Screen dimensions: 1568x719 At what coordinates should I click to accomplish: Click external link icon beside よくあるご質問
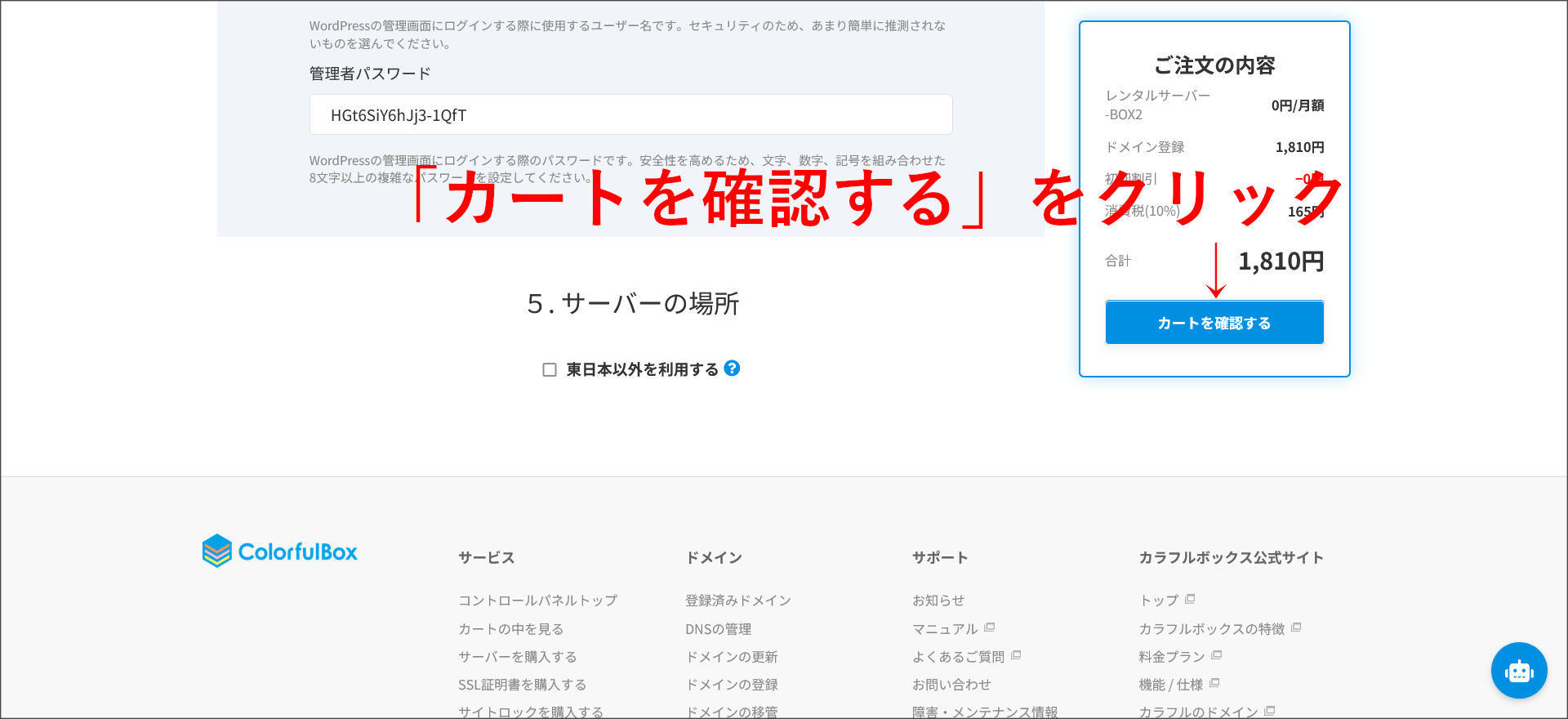pyautogui.click(x=1016, y=655)
